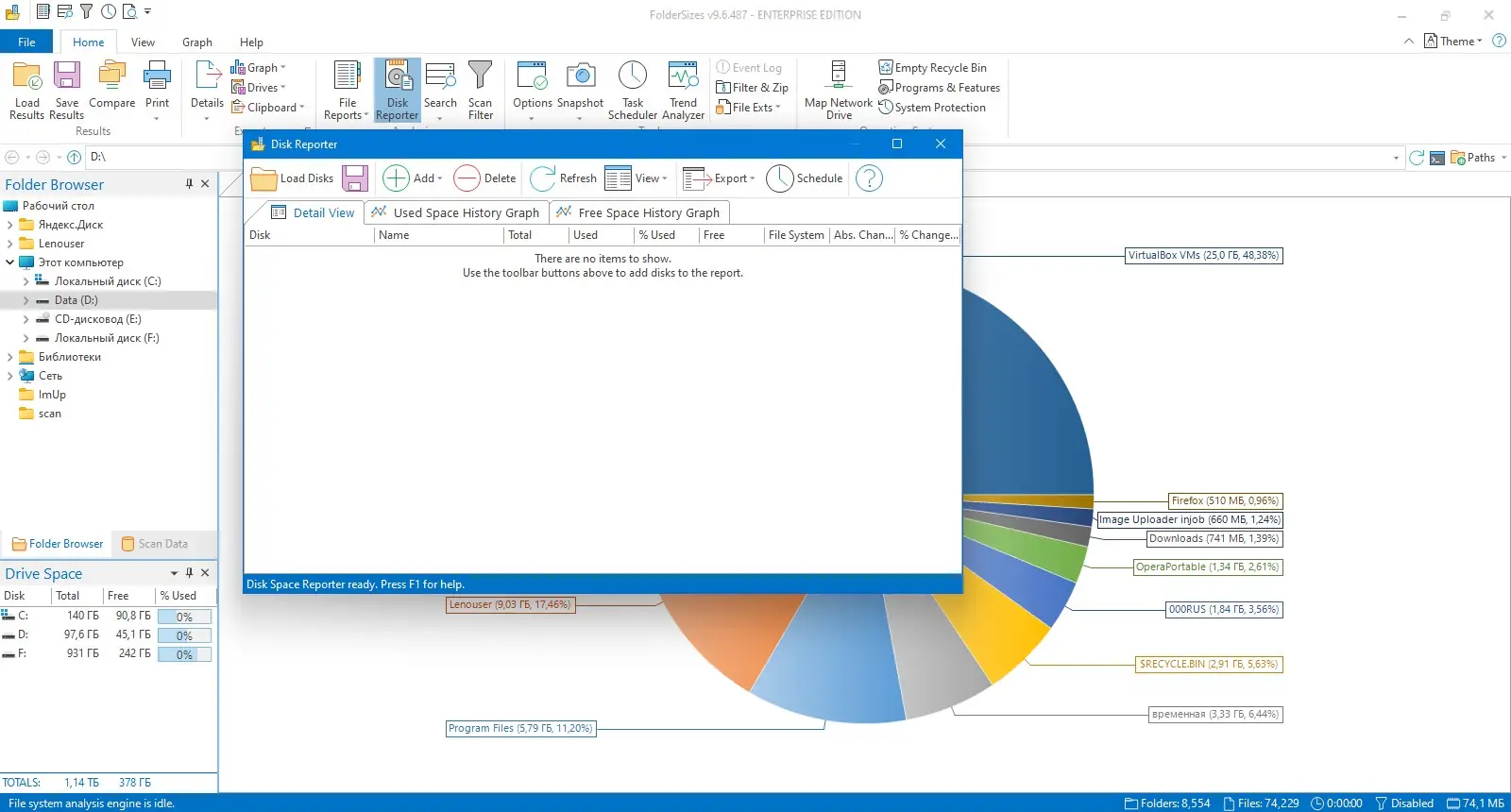Open the Scan Filter tool
This screenshot has width=1511, height=812.
click(480, 90)
